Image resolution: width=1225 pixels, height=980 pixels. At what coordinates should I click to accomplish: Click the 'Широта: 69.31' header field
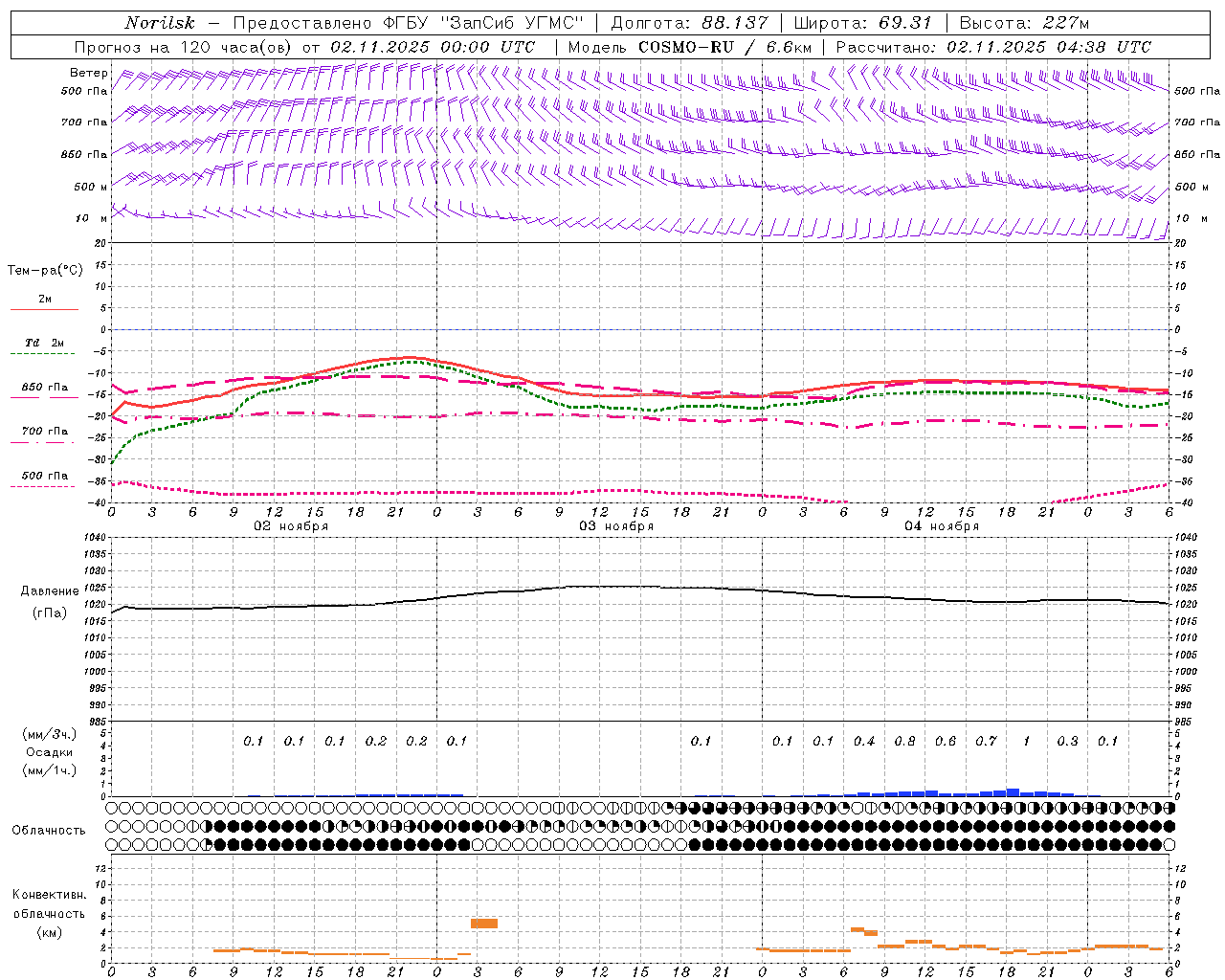click(862, 23)
